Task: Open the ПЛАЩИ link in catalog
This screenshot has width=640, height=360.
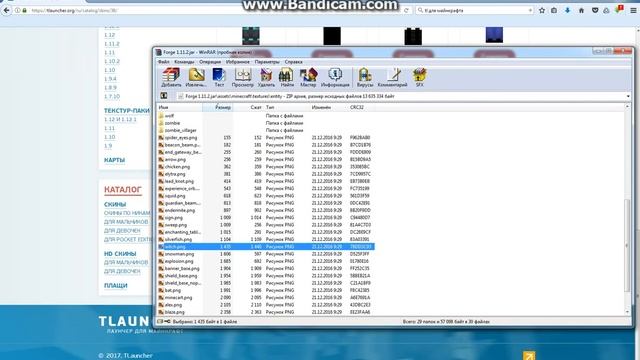Action: 116,285
